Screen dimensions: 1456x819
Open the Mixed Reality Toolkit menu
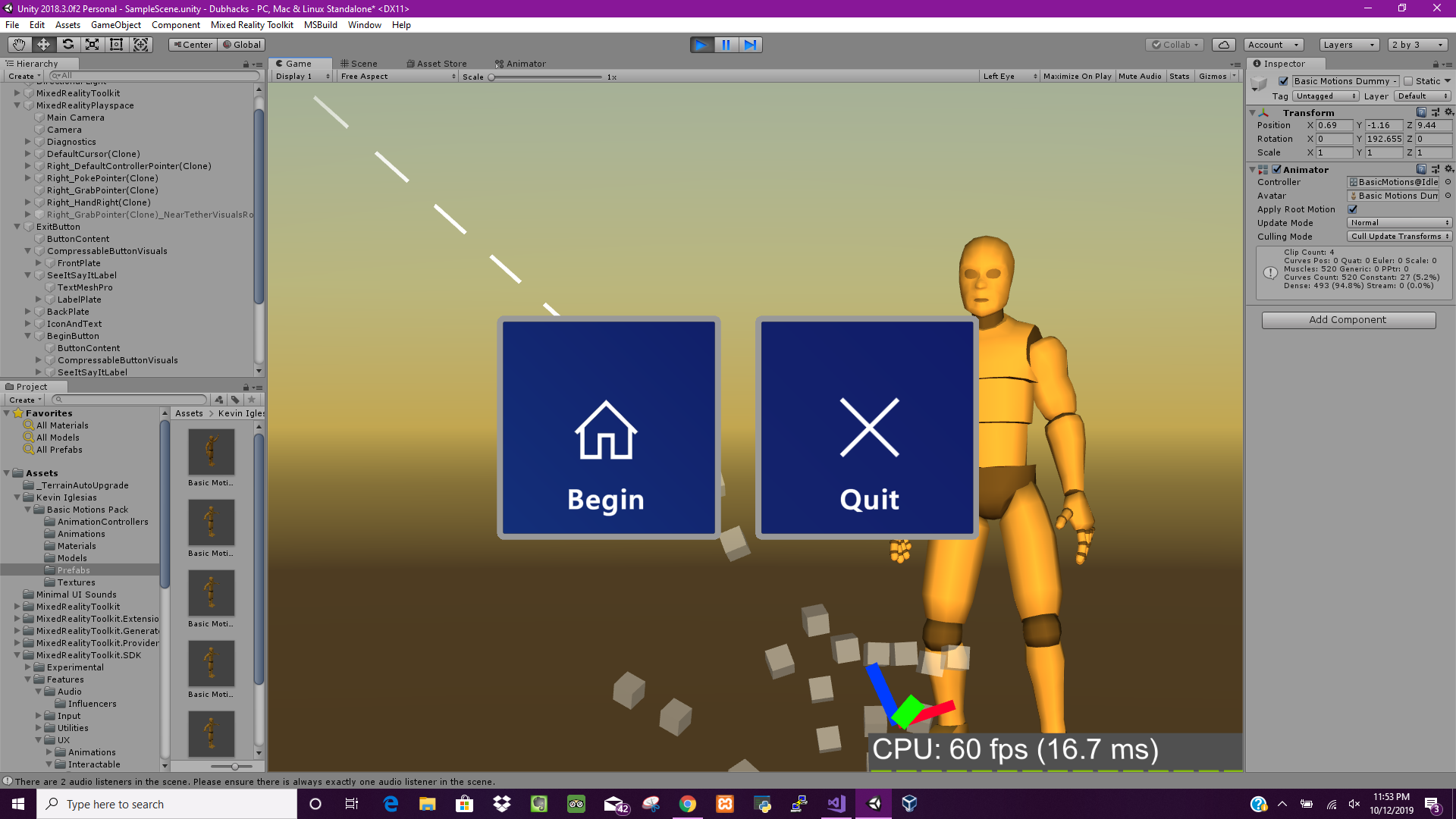pyautogui.click(x=252, y=25)
